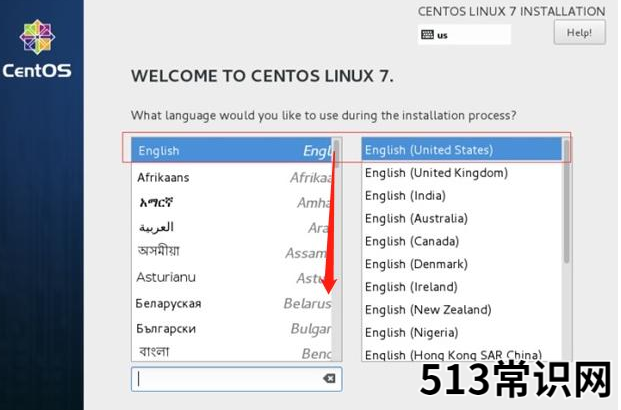Choose English (Australia) locale
The width and height of the screenshot is (621, 410).
coord(462,218)
